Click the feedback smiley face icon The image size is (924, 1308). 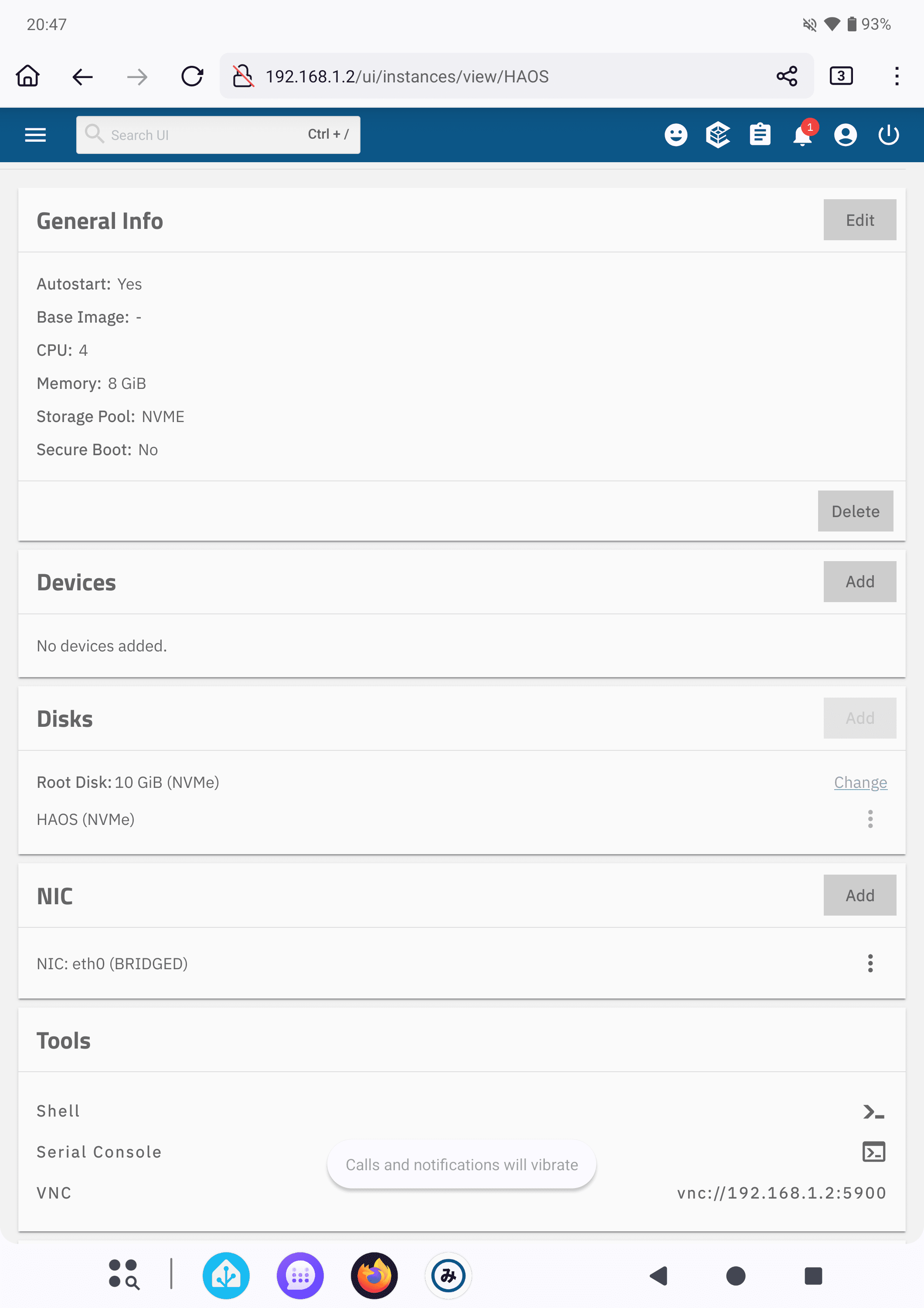(x=676, y=135)
